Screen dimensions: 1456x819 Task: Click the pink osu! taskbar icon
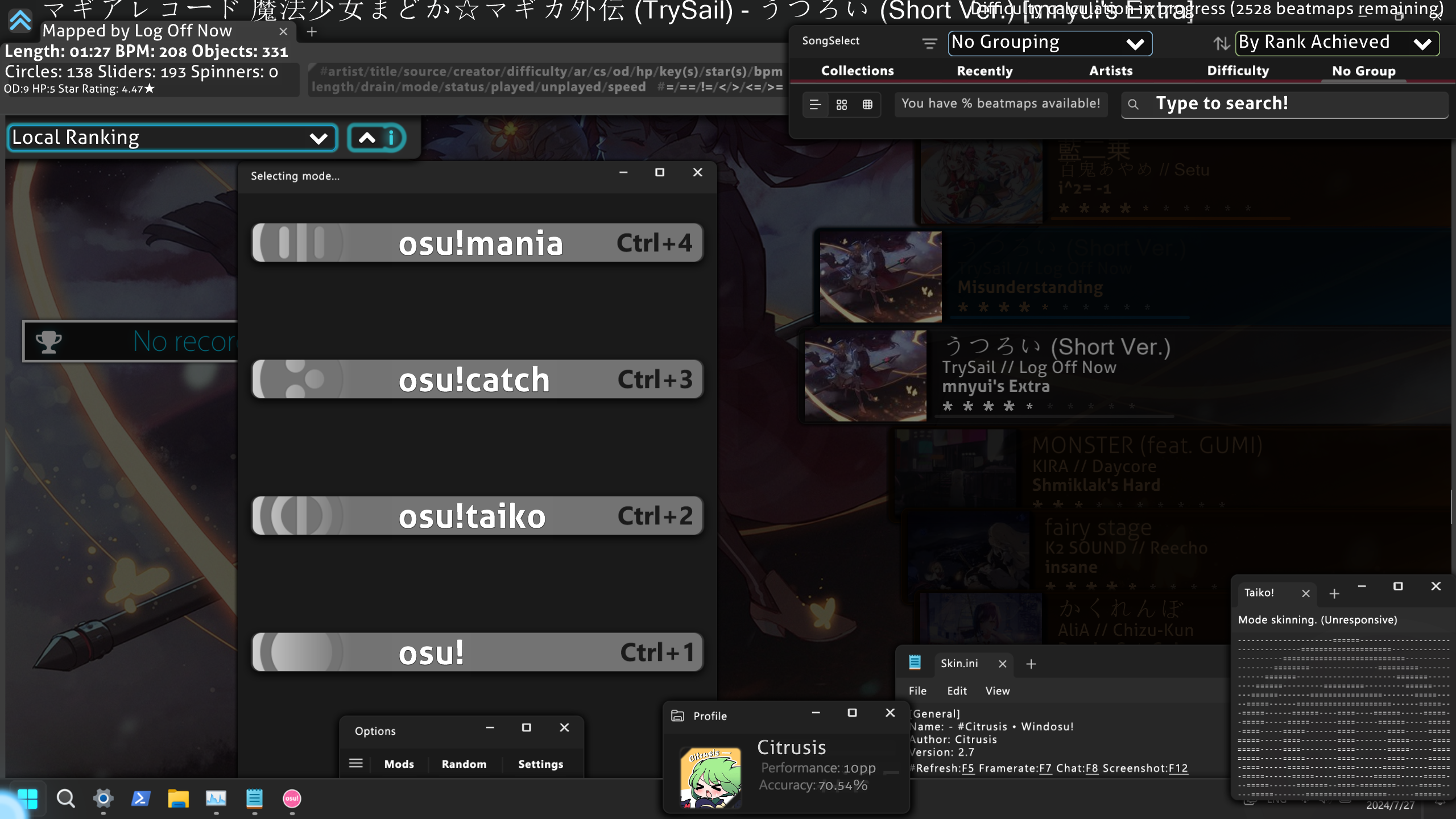tap(292, 799)
